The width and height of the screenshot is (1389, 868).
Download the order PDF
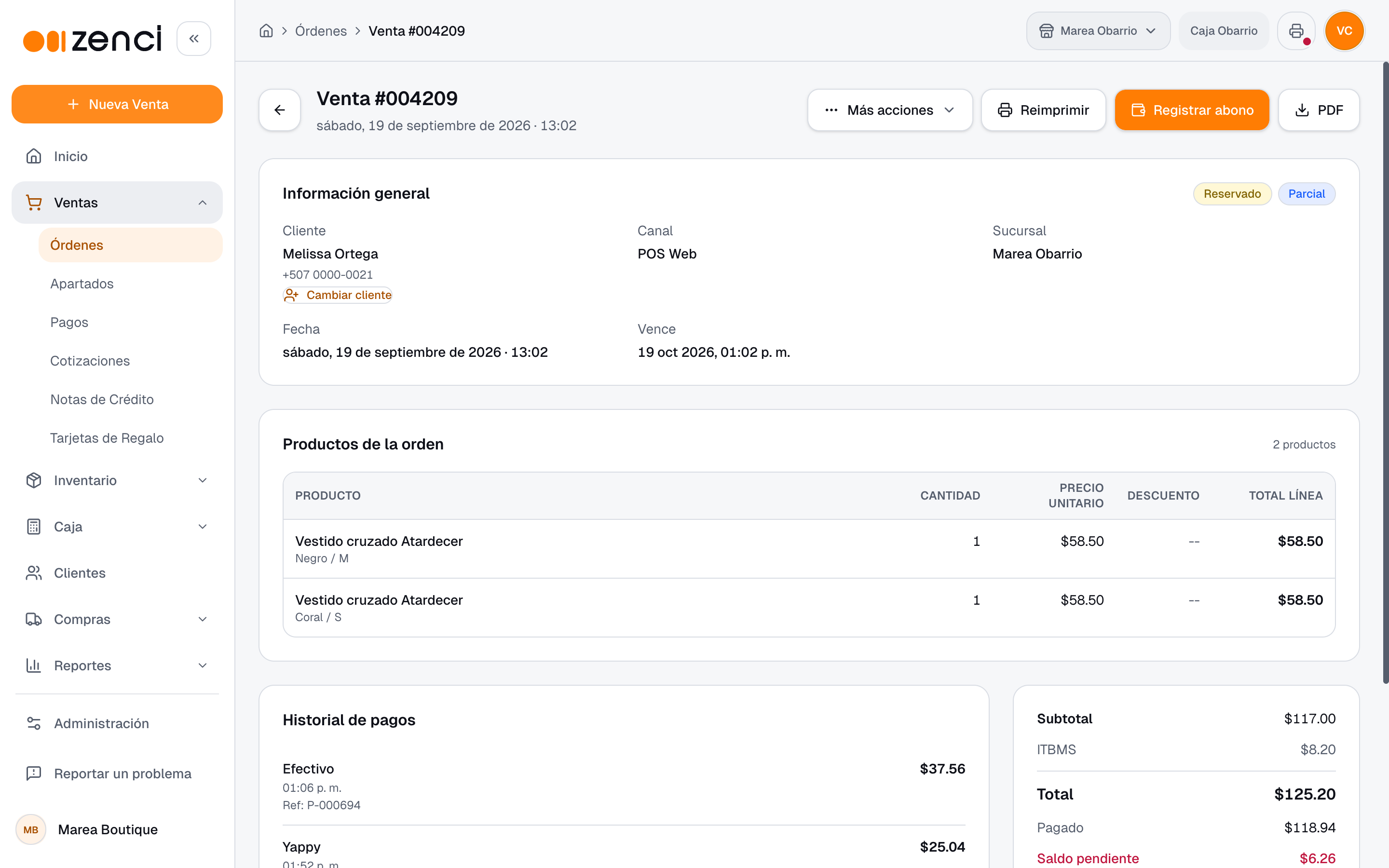(1319, 109)
